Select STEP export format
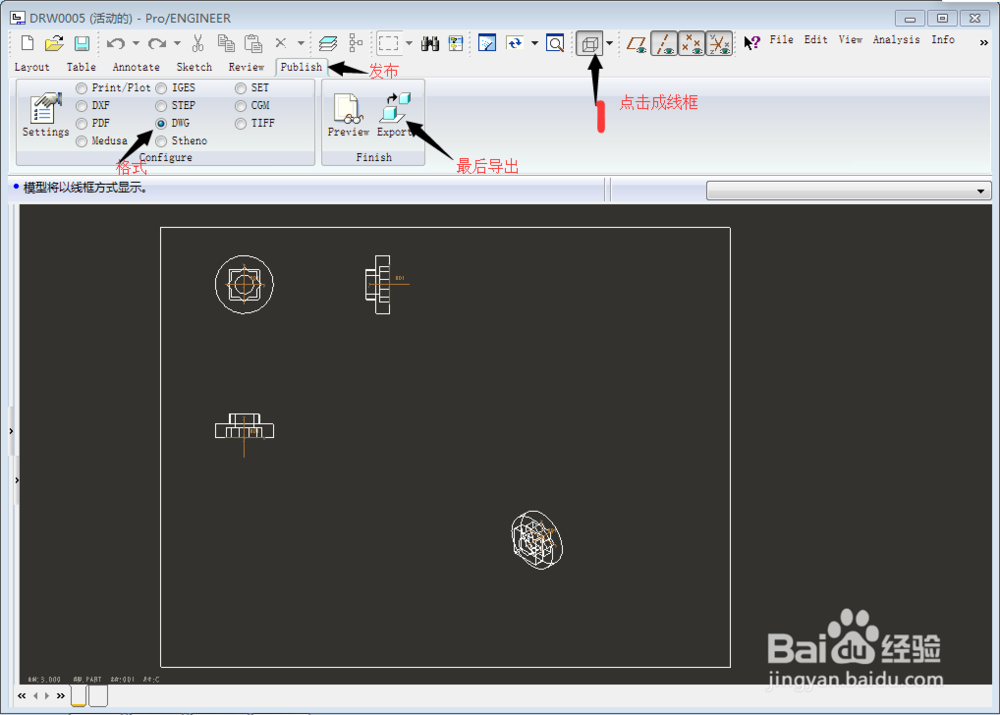This screenshot has height=715, width=1000. tap(161, 106)
